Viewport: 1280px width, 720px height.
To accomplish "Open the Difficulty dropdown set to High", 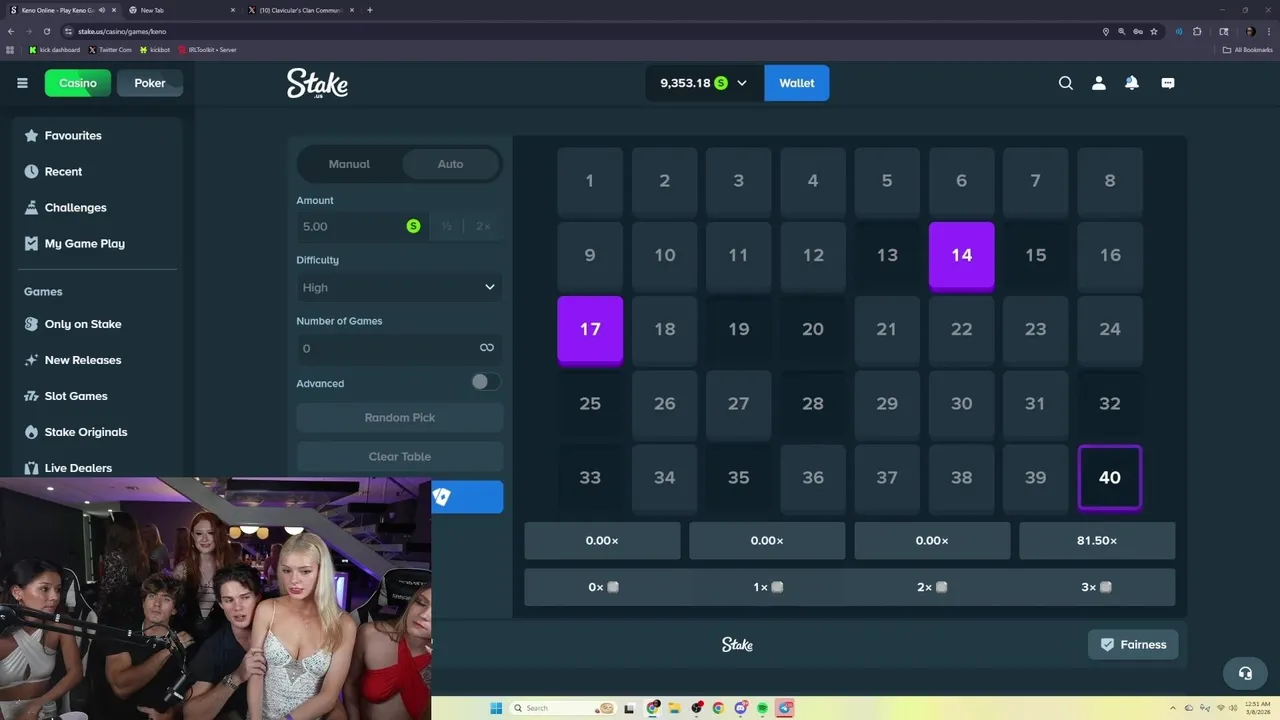I will tap(400, 287).
